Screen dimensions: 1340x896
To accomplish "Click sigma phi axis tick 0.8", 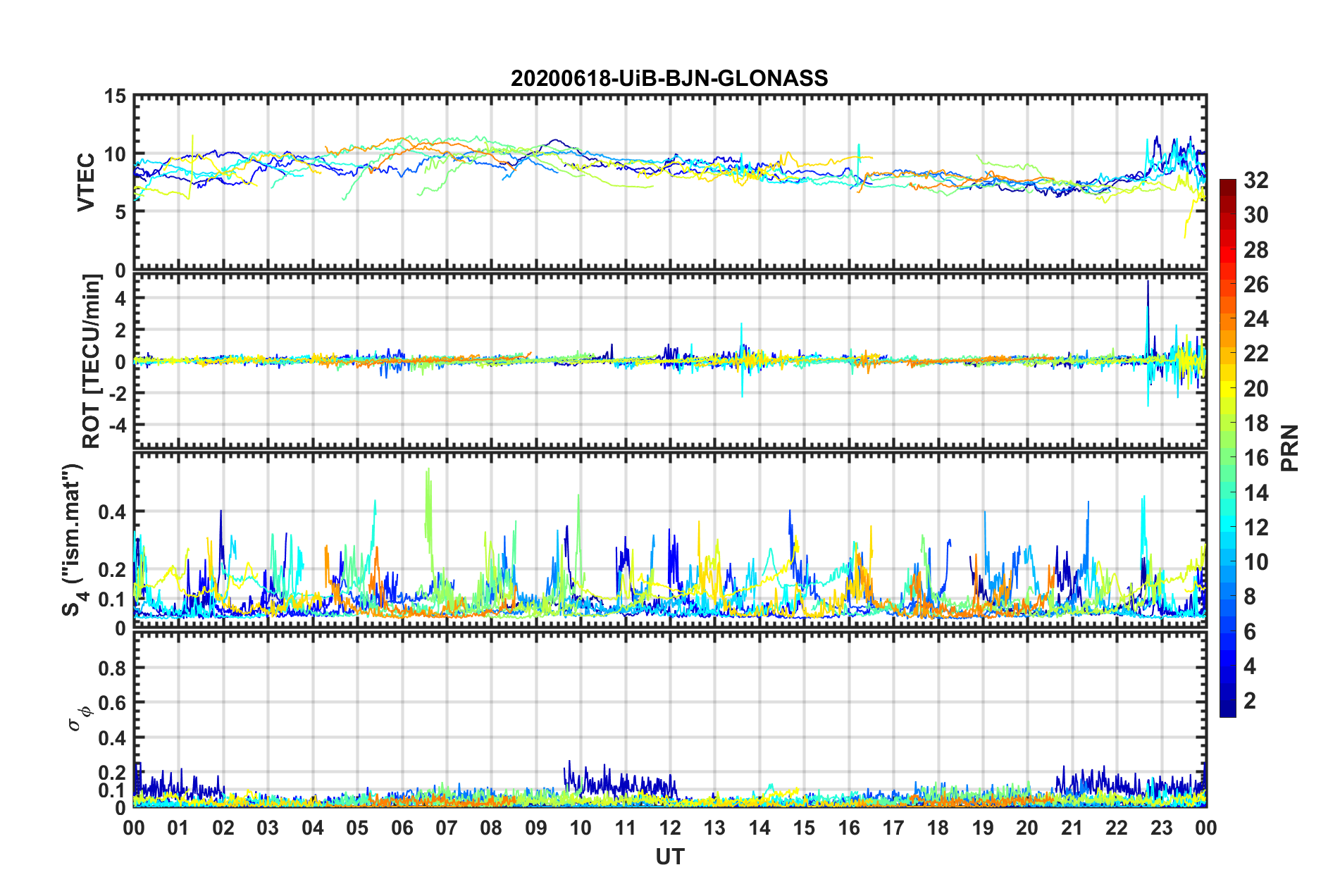I will pyautogui.click(x=113, y=668).
